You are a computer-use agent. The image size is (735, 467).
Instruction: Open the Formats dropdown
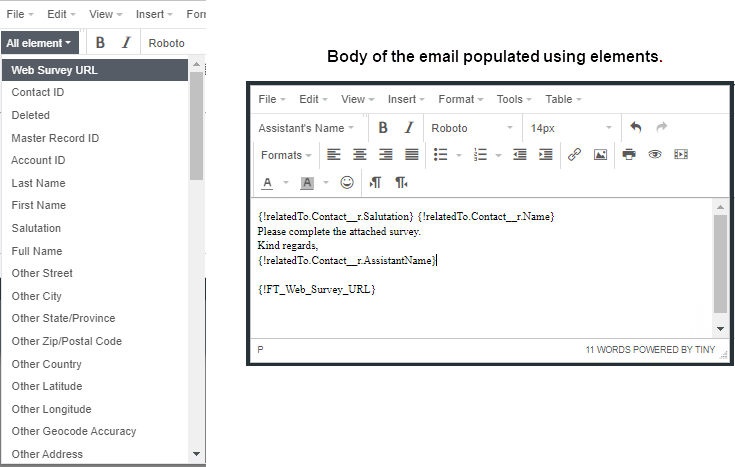pos(285,155)
